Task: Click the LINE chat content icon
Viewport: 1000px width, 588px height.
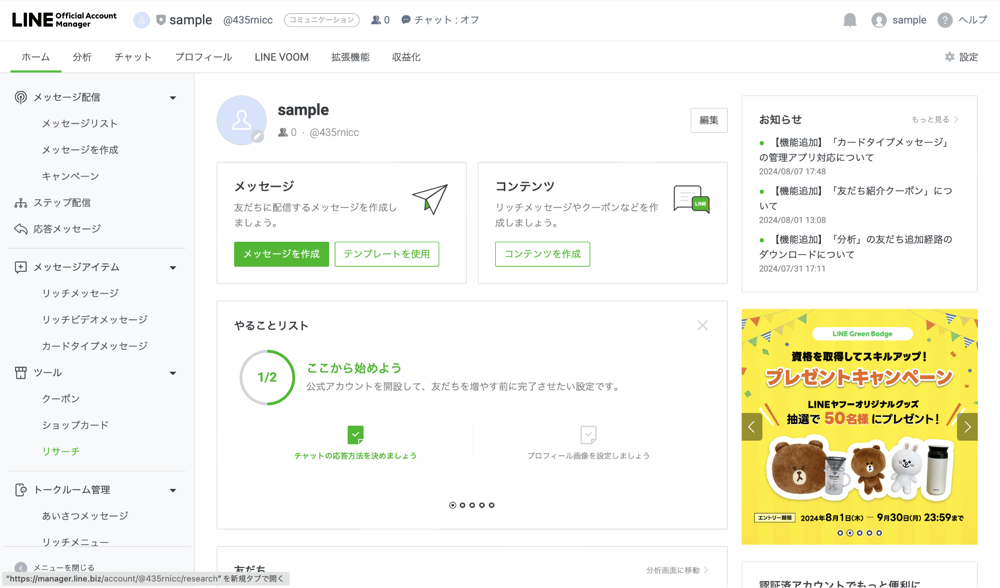Action: coord(691,199)
